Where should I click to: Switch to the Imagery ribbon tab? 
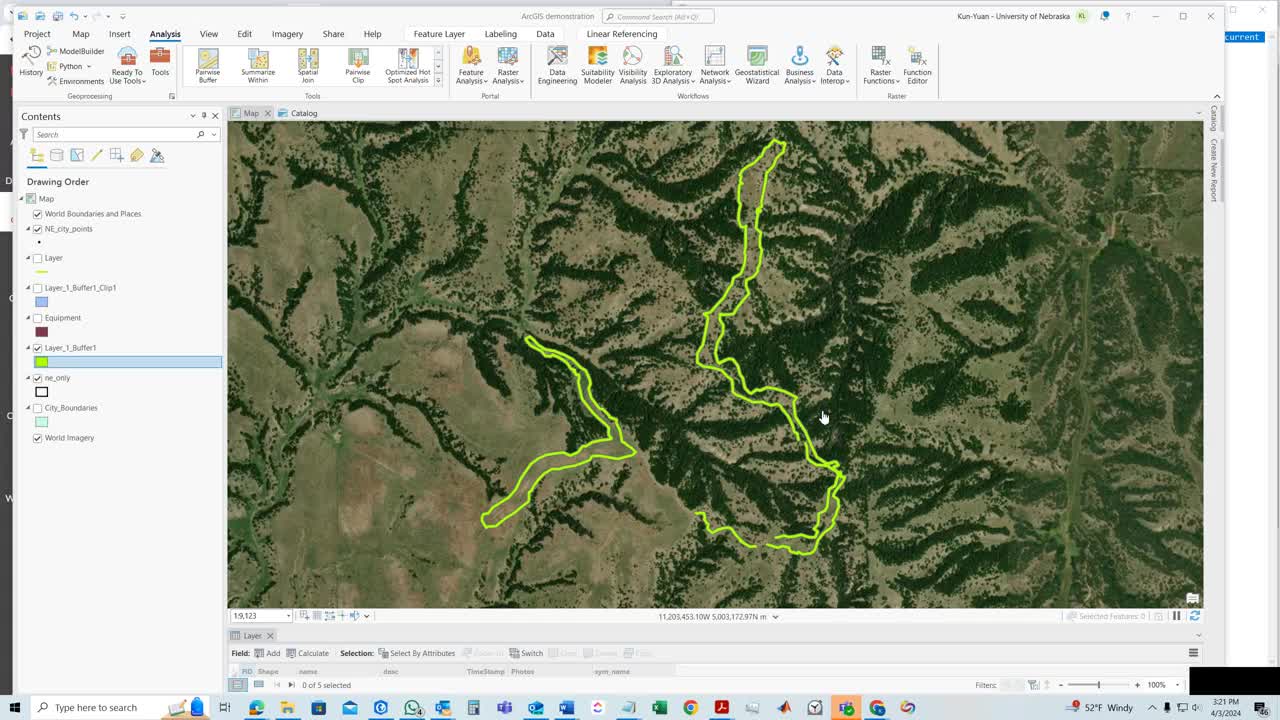tap(287, 34)
